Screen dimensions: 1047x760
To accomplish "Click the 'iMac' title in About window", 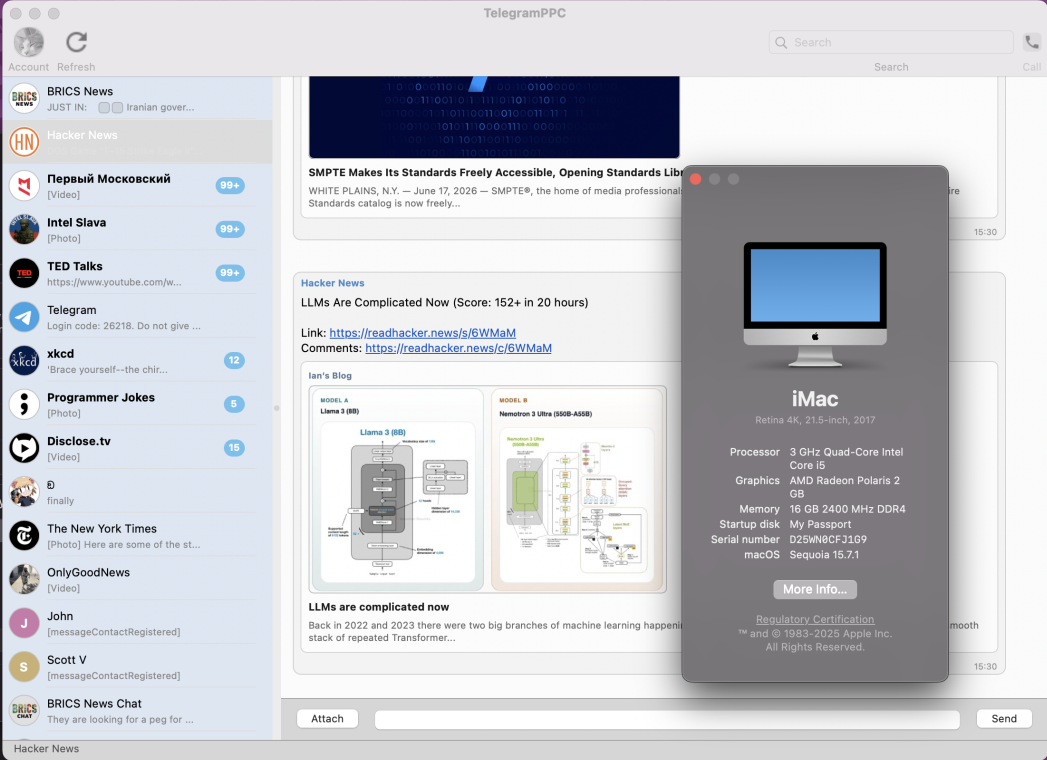I will click(815, 399).
